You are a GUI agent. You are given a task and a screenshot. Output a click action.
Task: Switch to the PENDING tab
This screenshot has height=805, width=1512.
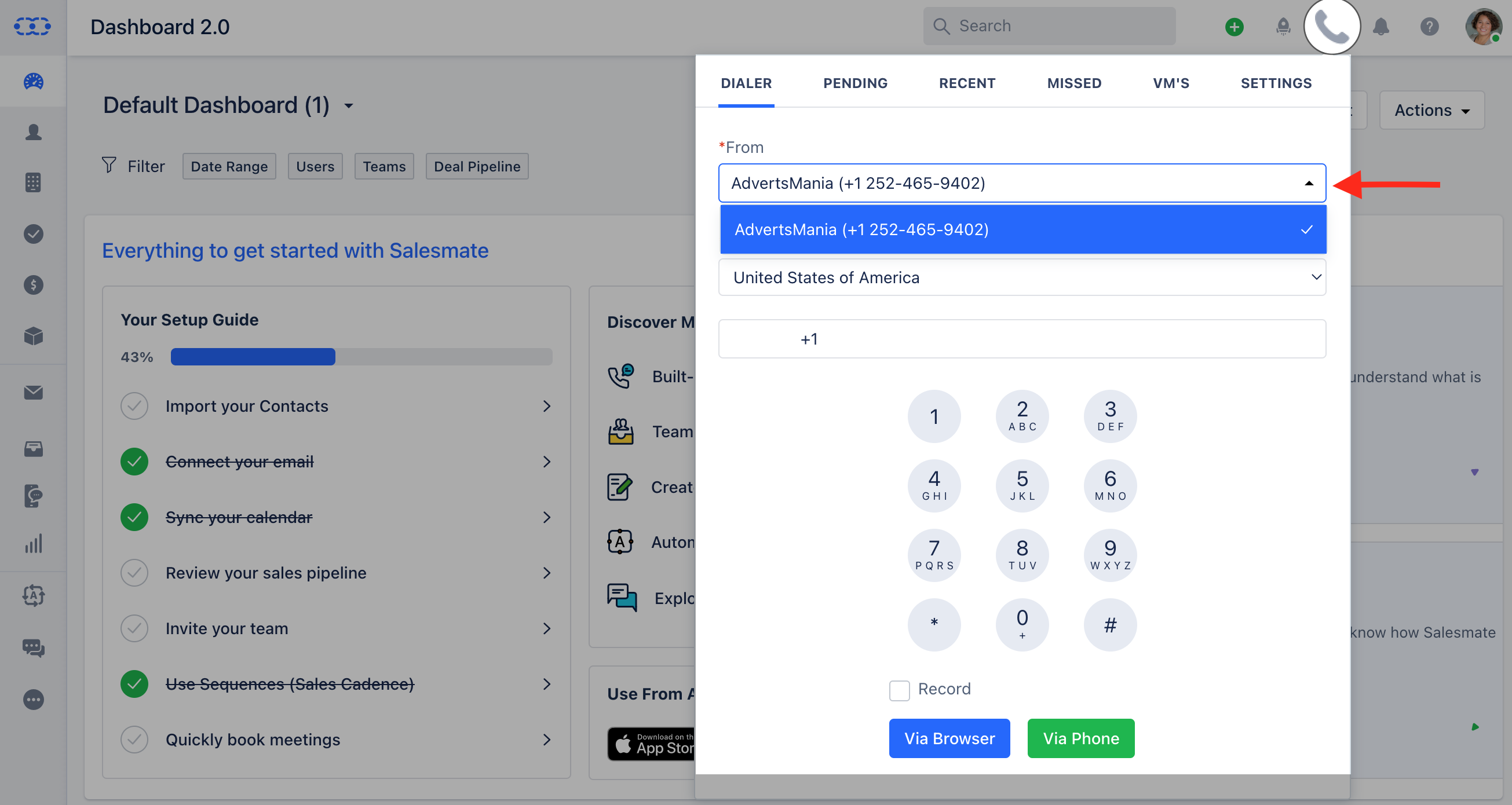coord(855,83)
